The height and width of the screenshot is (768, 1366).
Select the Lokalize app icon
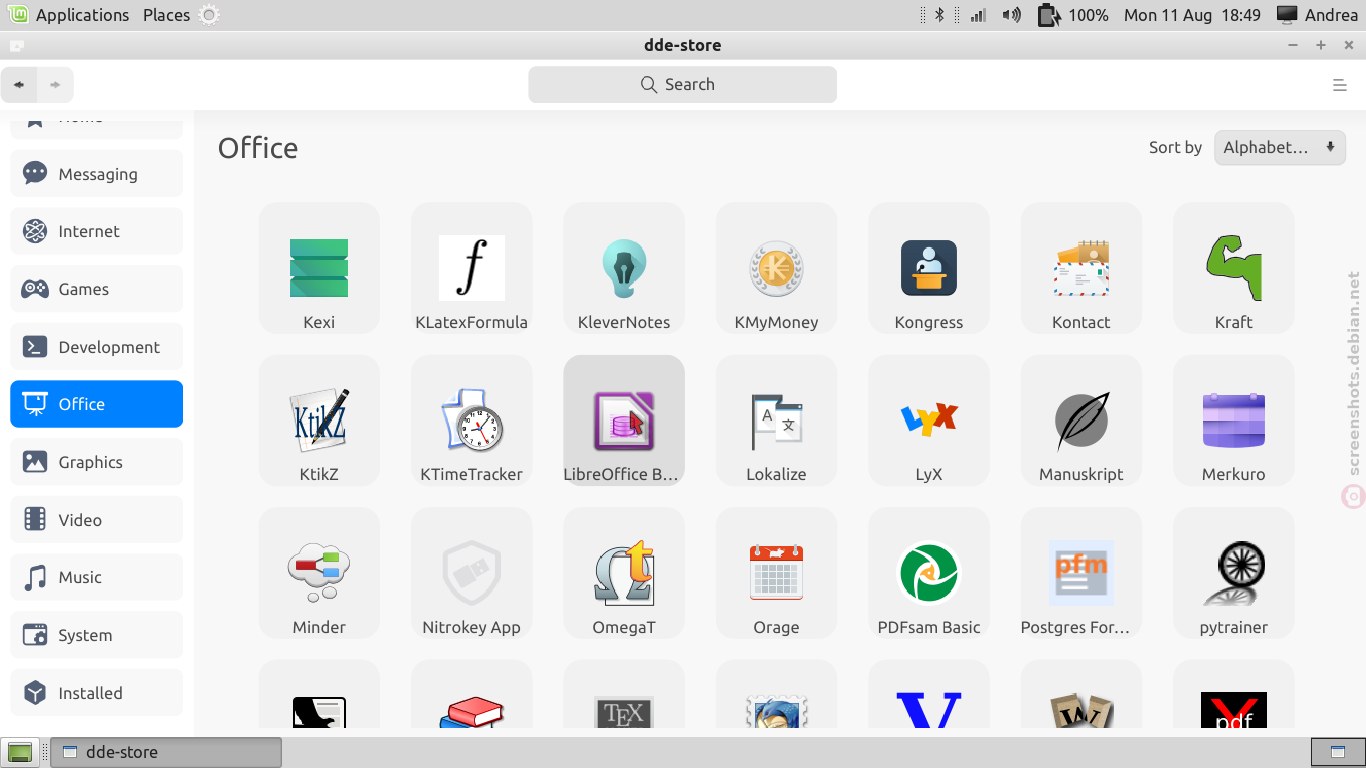(x=776, y=420)
